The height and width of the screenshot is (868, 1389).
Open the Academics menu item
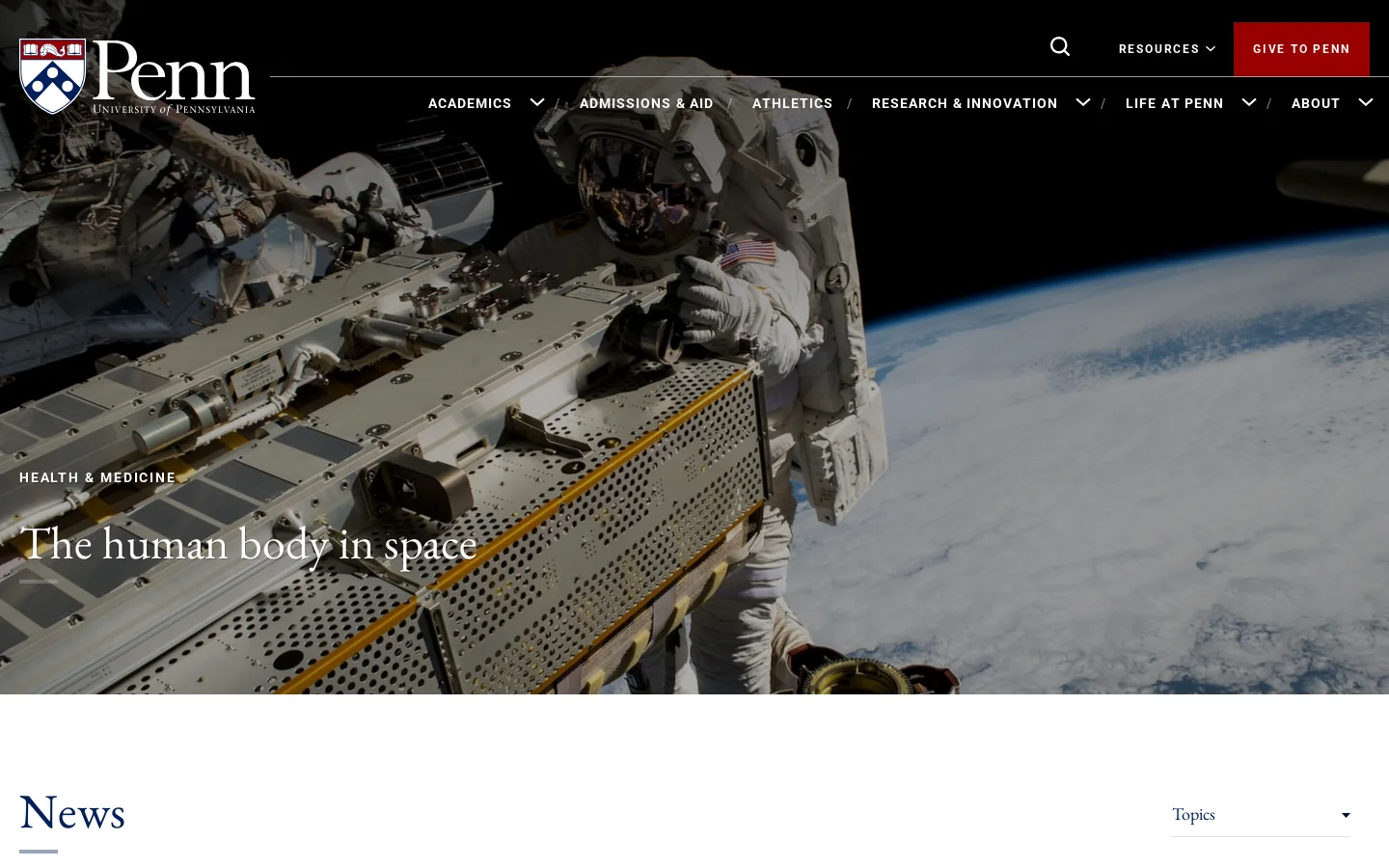click(470, 103)
